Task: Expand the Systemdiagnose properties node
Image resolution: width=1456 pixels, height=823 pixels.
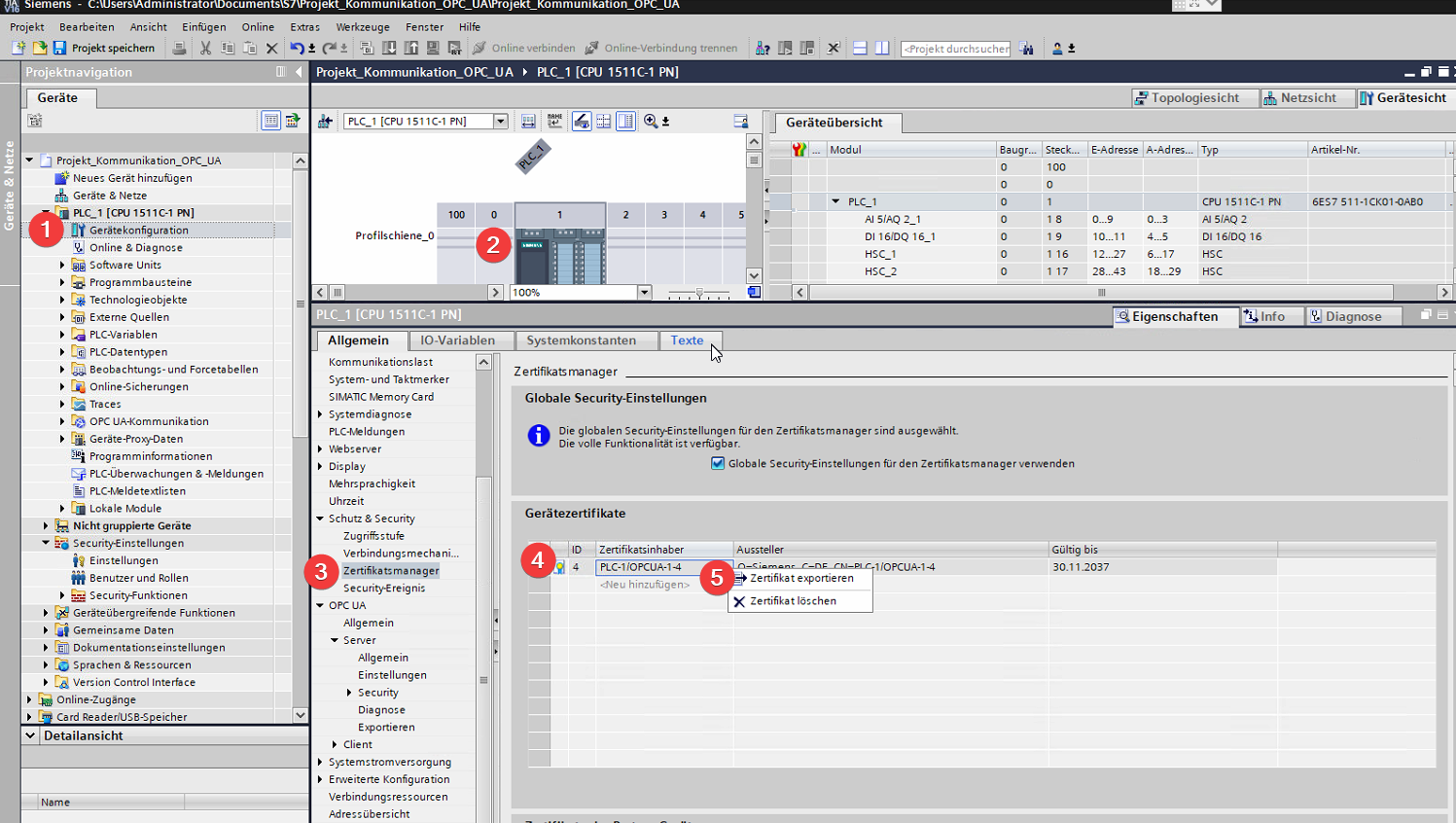Action: click(320, 414)
